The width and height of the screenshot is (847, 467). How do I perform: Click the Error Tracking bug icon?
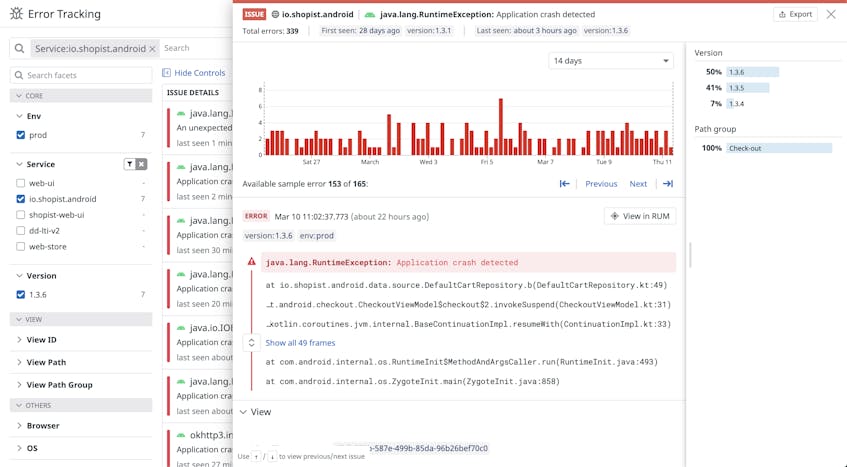click(x=16, y=13)
